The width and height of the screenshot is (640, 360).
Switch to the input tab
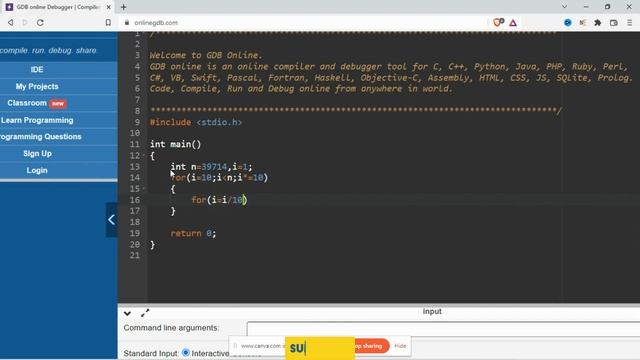point(432,311)
